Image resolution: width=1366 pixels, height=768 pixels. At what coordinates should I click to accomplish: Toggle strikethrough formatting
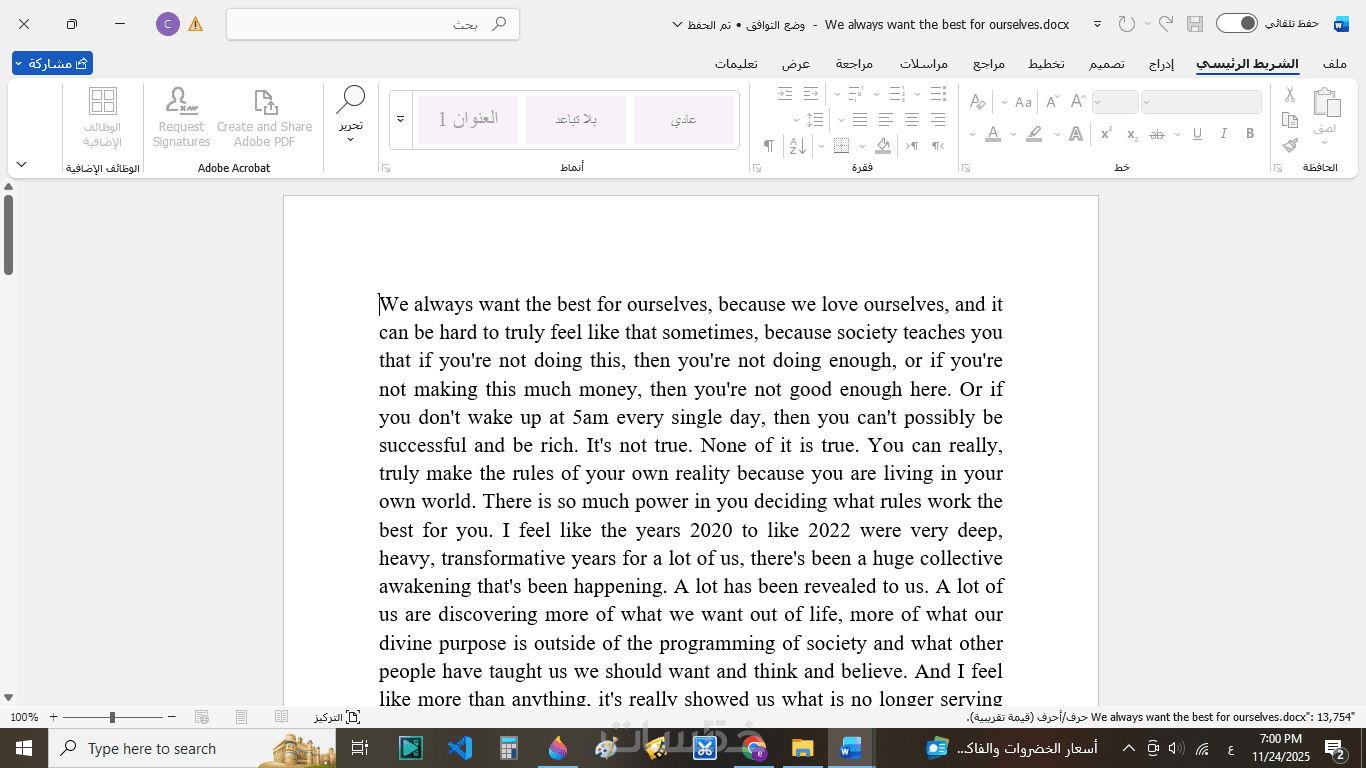pos(1157,134)
